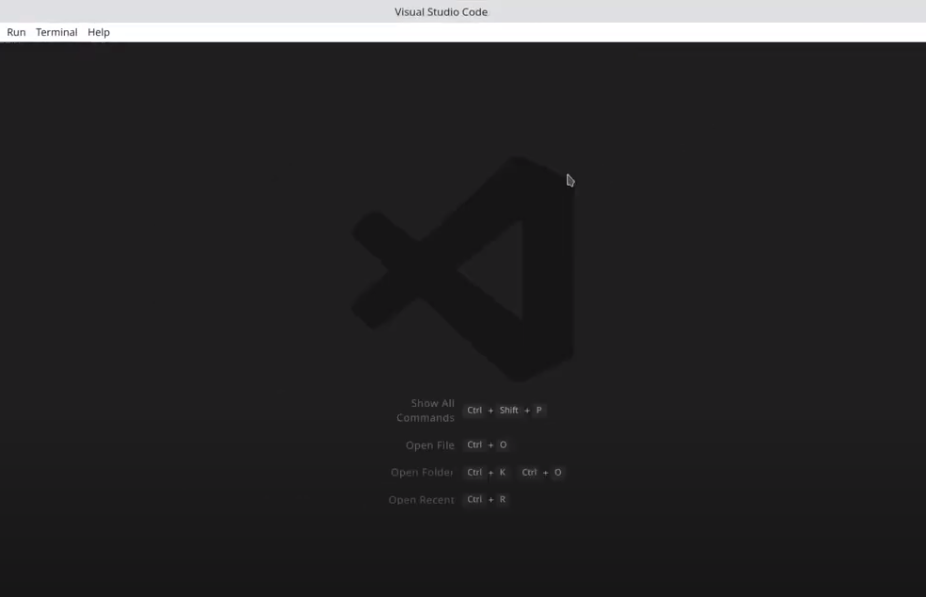Open the Terminal menu

tap(56, 32)
